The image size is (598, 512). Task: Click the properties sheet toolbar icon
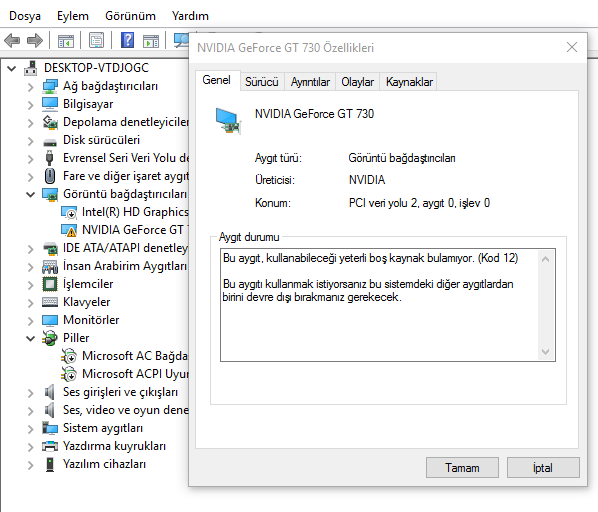(96, 40)
